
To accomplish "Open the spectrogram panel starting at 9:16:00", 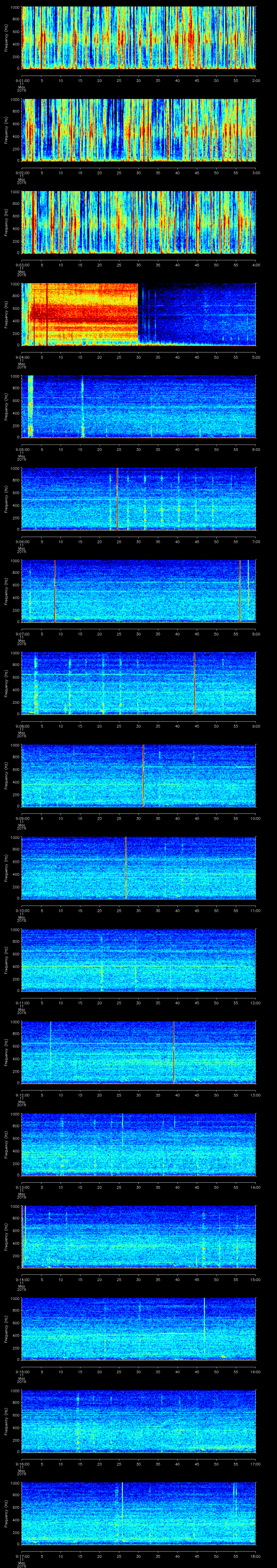I will click(139, 1421).
